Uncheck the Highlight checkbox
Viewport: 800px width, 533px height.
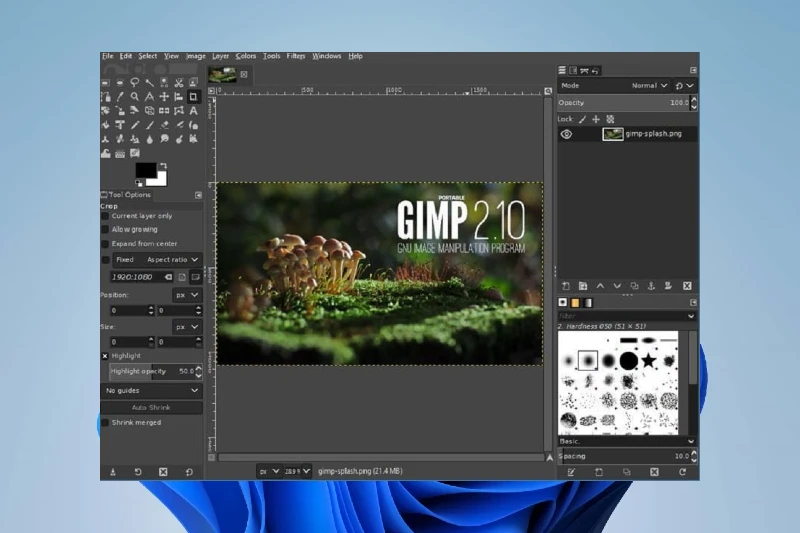(105, 356)
